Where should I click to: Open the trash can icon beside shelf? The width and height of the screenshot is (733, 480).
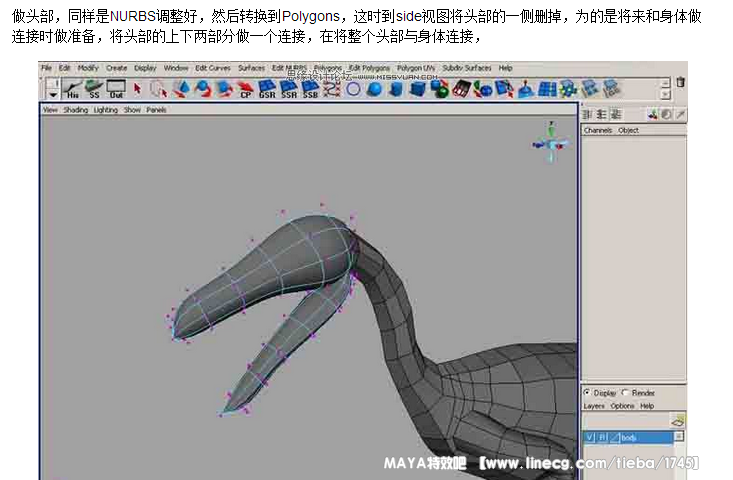tap(680, 82)
